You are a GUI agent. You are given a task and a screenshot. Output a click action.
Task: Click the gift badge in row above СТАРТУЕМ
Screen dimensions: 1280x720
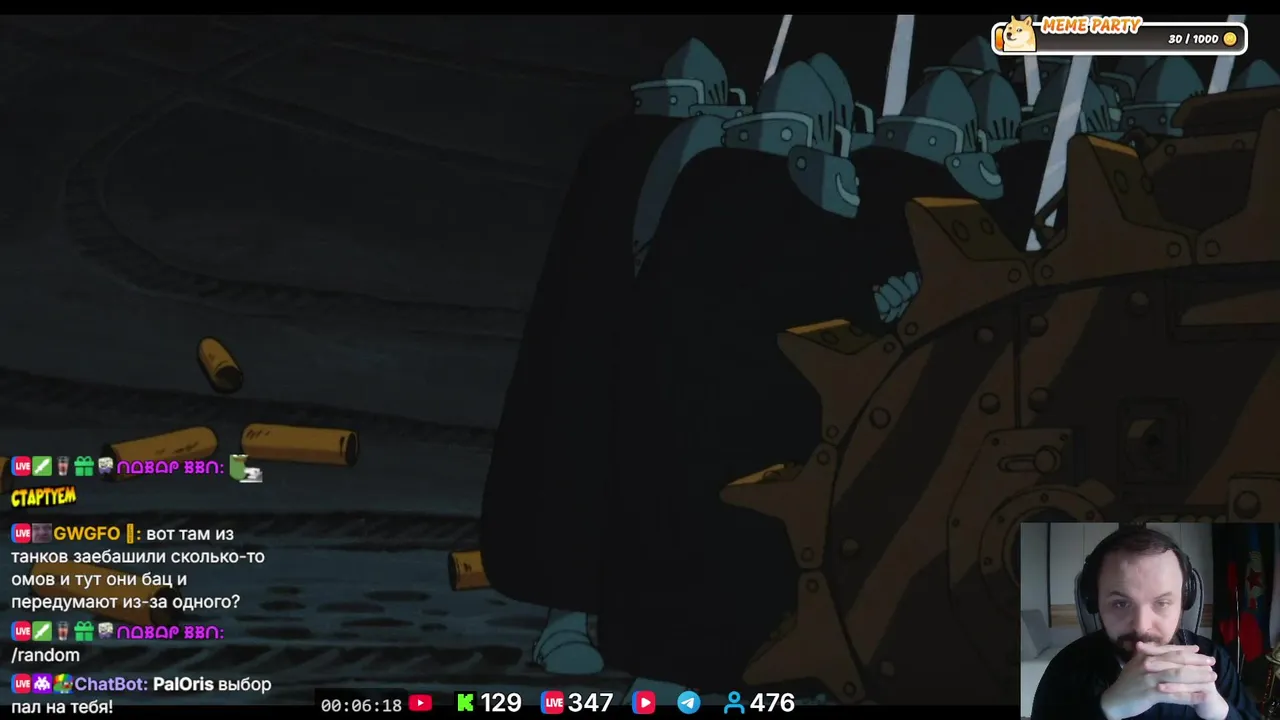(84, 466)
